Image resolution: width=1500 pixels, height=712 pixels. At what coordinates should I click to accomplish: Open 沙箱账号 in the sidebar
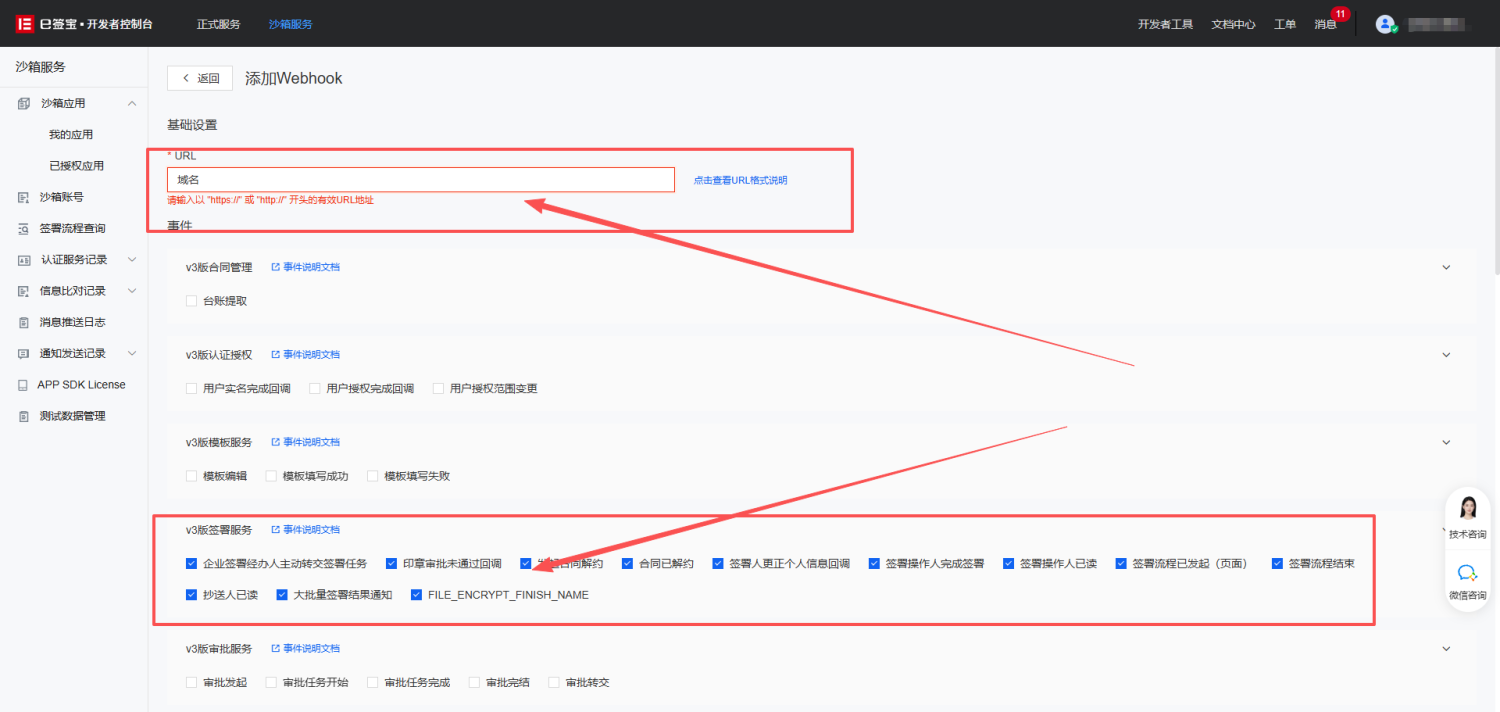(x=61, y=197)
